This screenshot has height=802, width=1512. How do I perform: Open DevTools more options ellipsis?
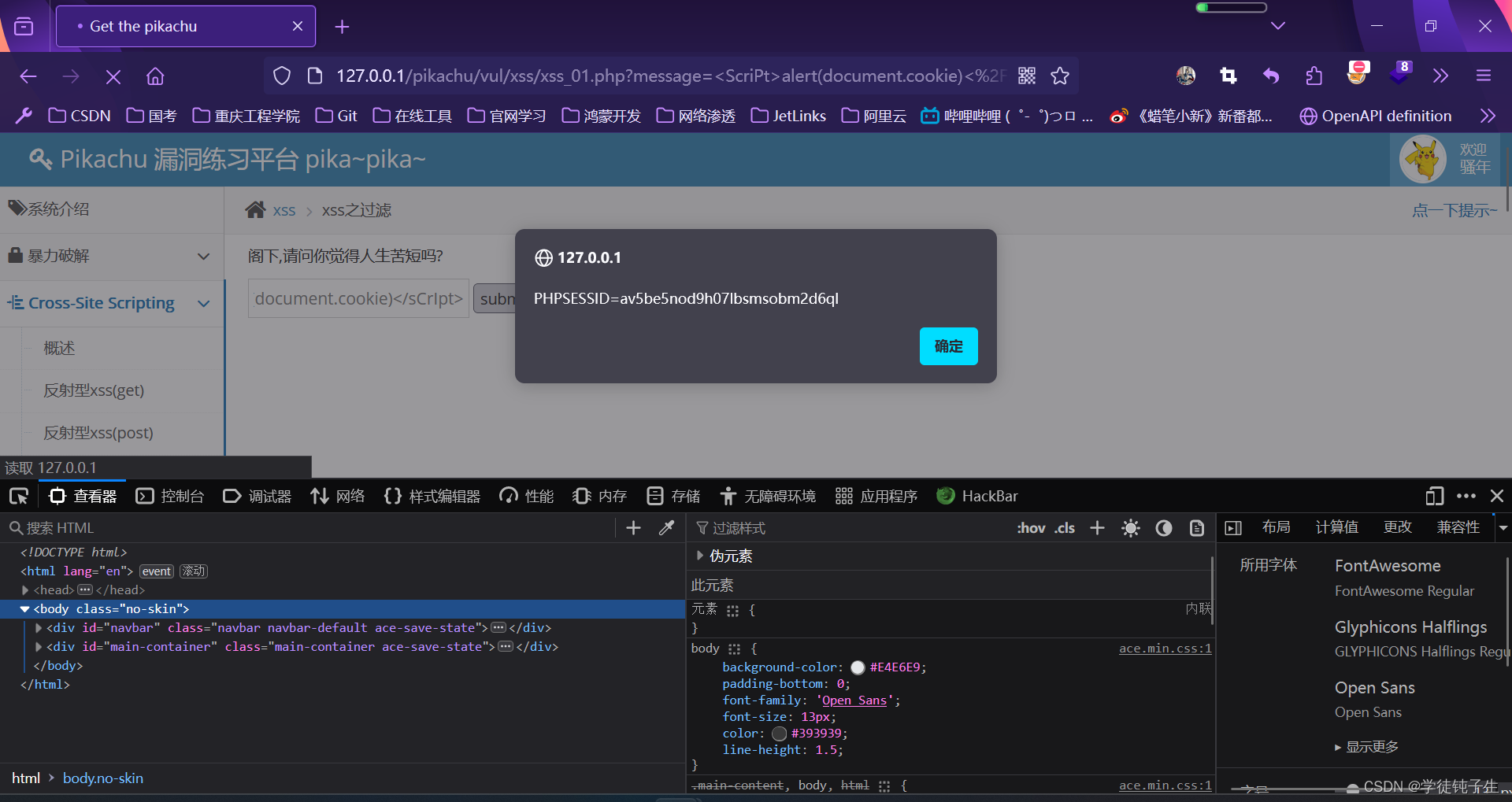pyautogui.click(x=1466, y=496)
